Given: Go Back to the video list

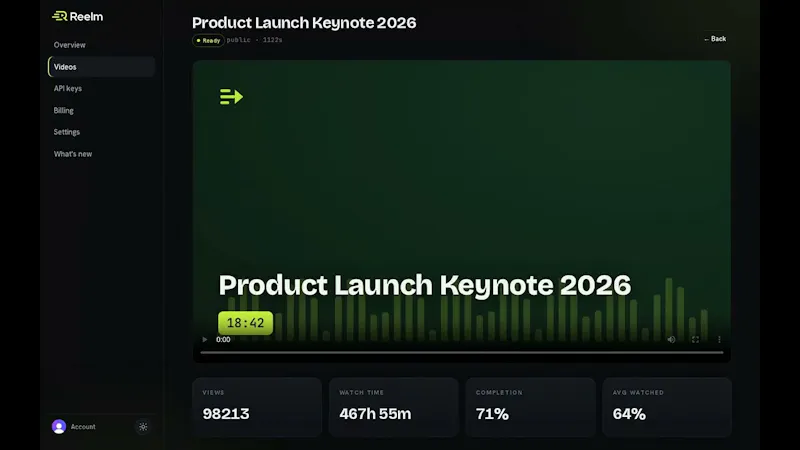Looking at the screenshot, I should tap(715, 39).
